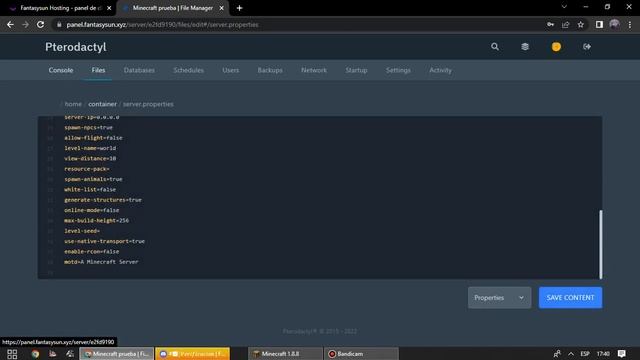The image size is (640, 360).
Task: Open the Chrome profile avatar
Action: (x=614, y=24)
